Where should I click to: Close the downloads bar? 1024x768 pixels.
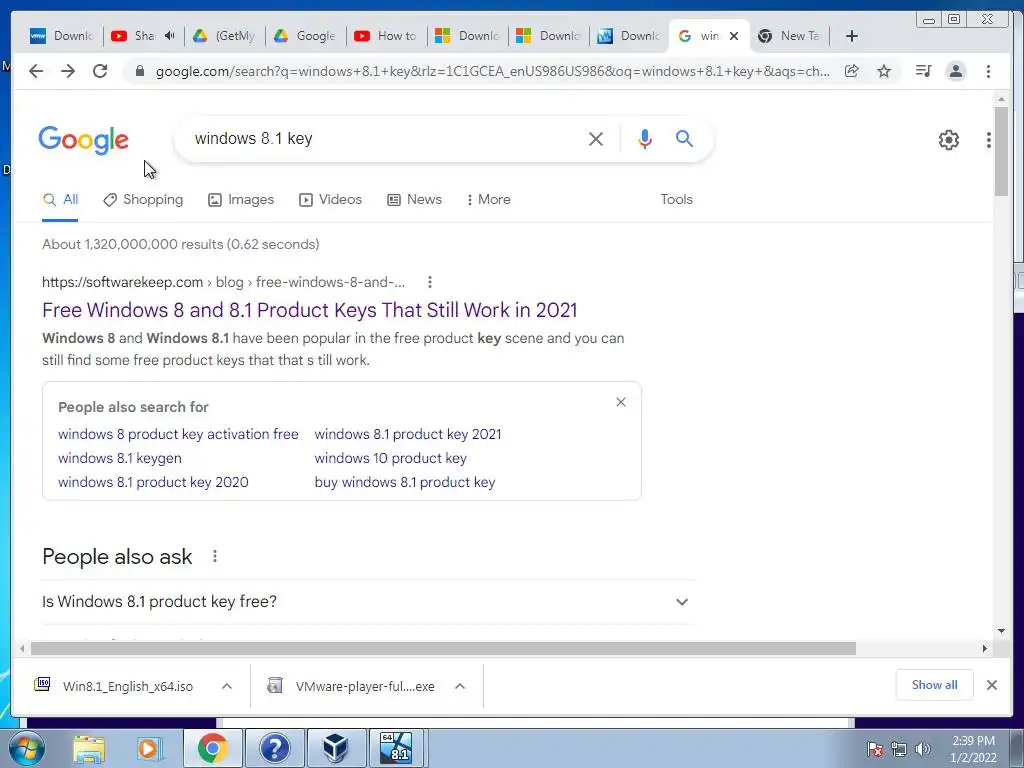(991, 685)
